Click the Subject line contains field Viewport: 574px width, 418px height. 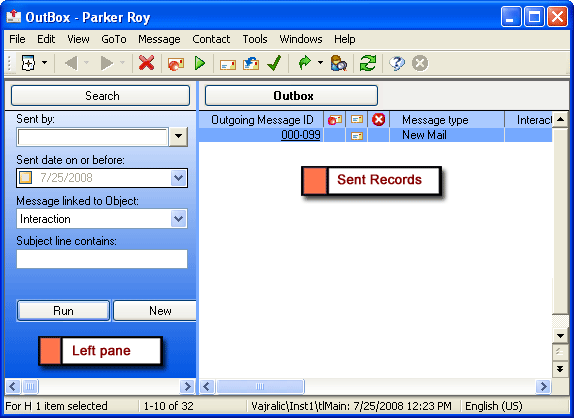[x=102, y=259]
